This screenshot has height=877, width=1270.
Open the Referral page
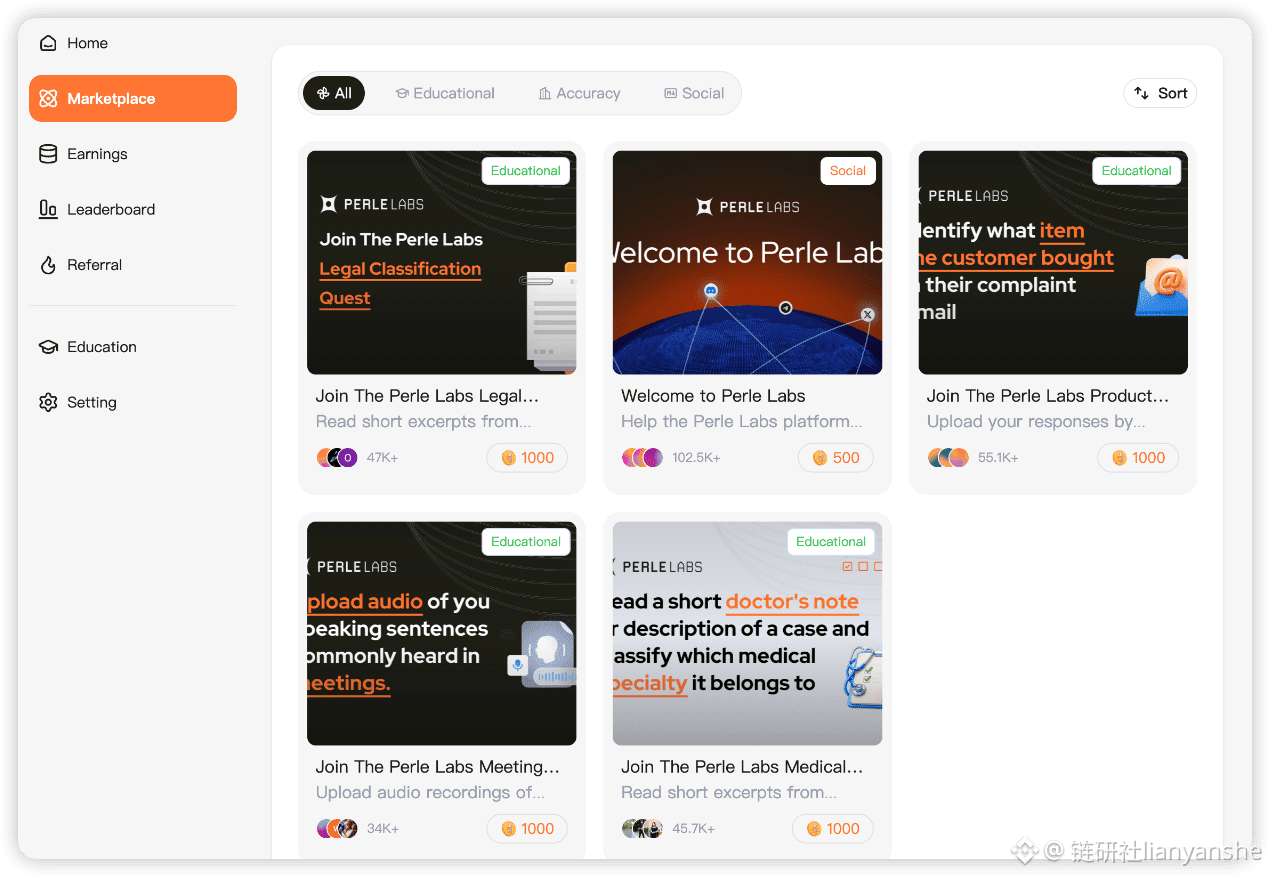tap(133, 265)
